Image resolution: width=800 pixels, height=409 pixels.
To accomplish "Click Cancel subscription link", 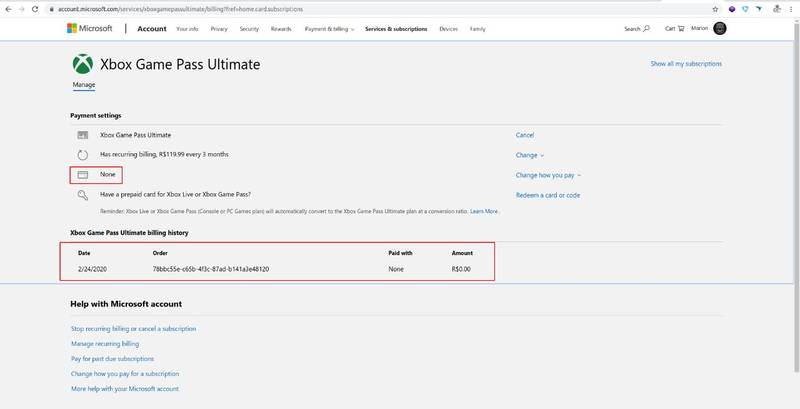I will (x=524, y=135).
